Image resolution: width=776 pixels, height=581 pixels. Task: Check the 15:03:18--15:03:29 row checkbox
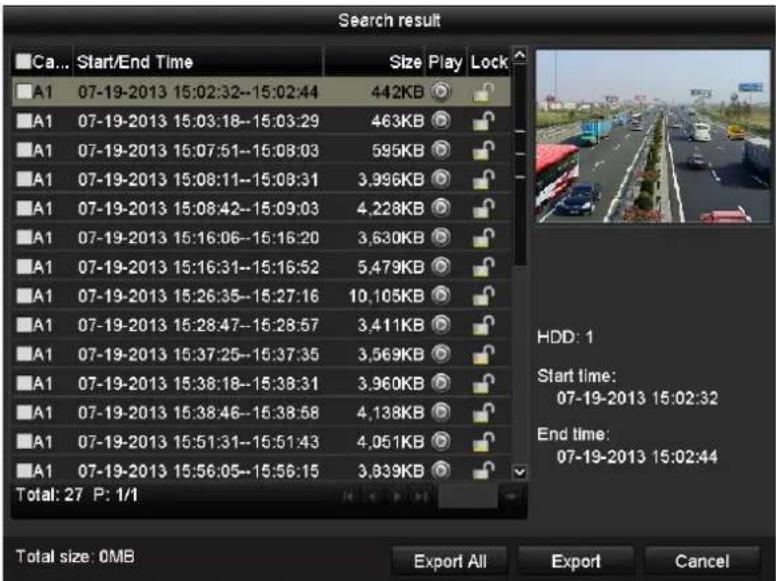[x=24, y=121]
